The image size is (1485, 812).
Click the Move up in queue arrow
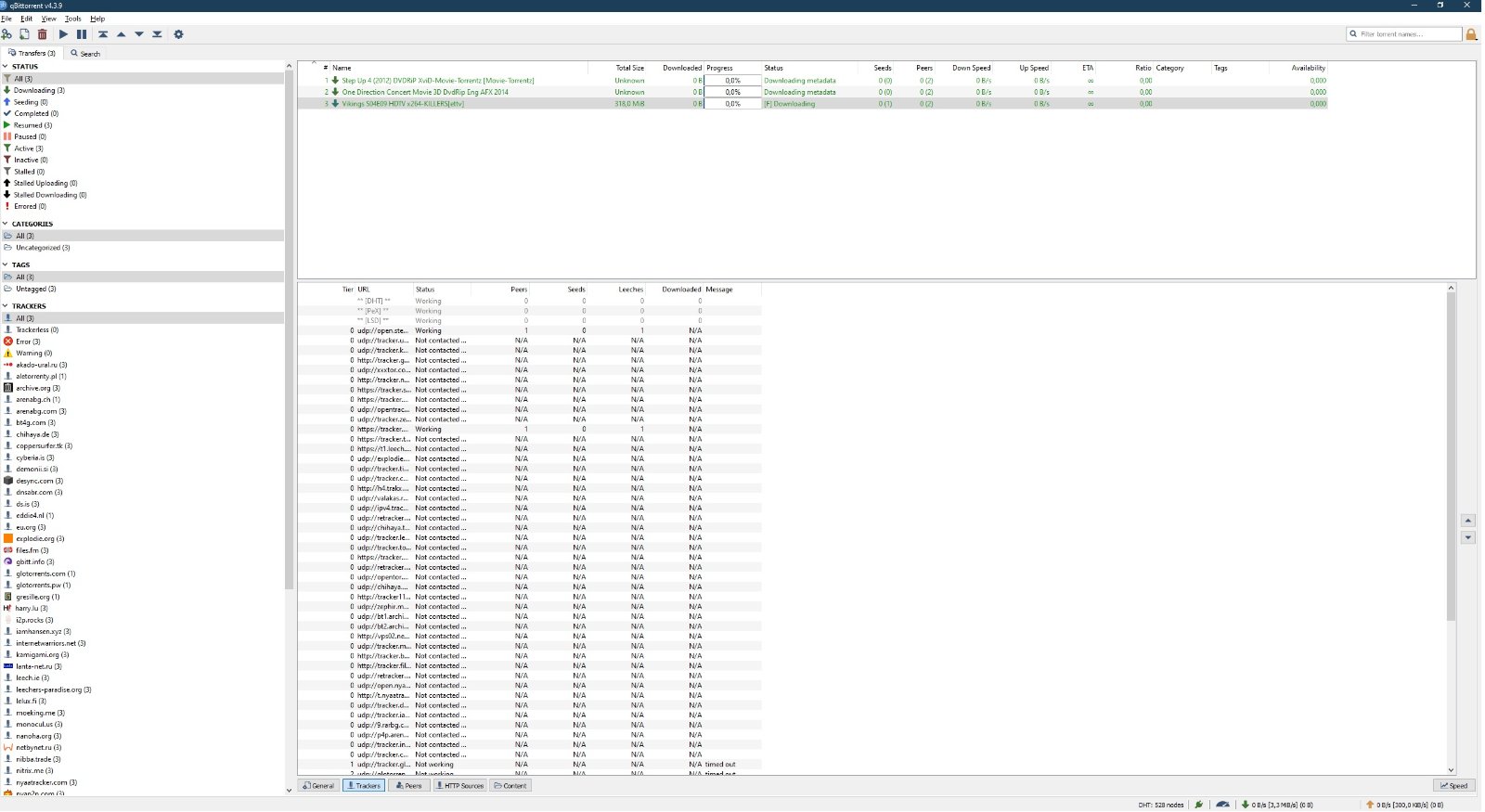pyautogui.click(x=121, y=34)
